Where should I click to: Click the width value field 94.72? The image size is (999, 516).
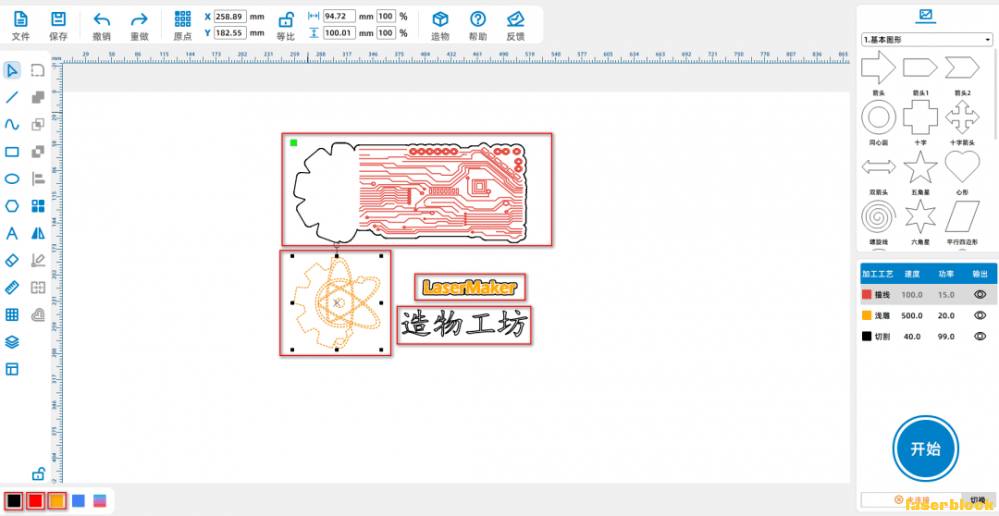coord(339,16)
